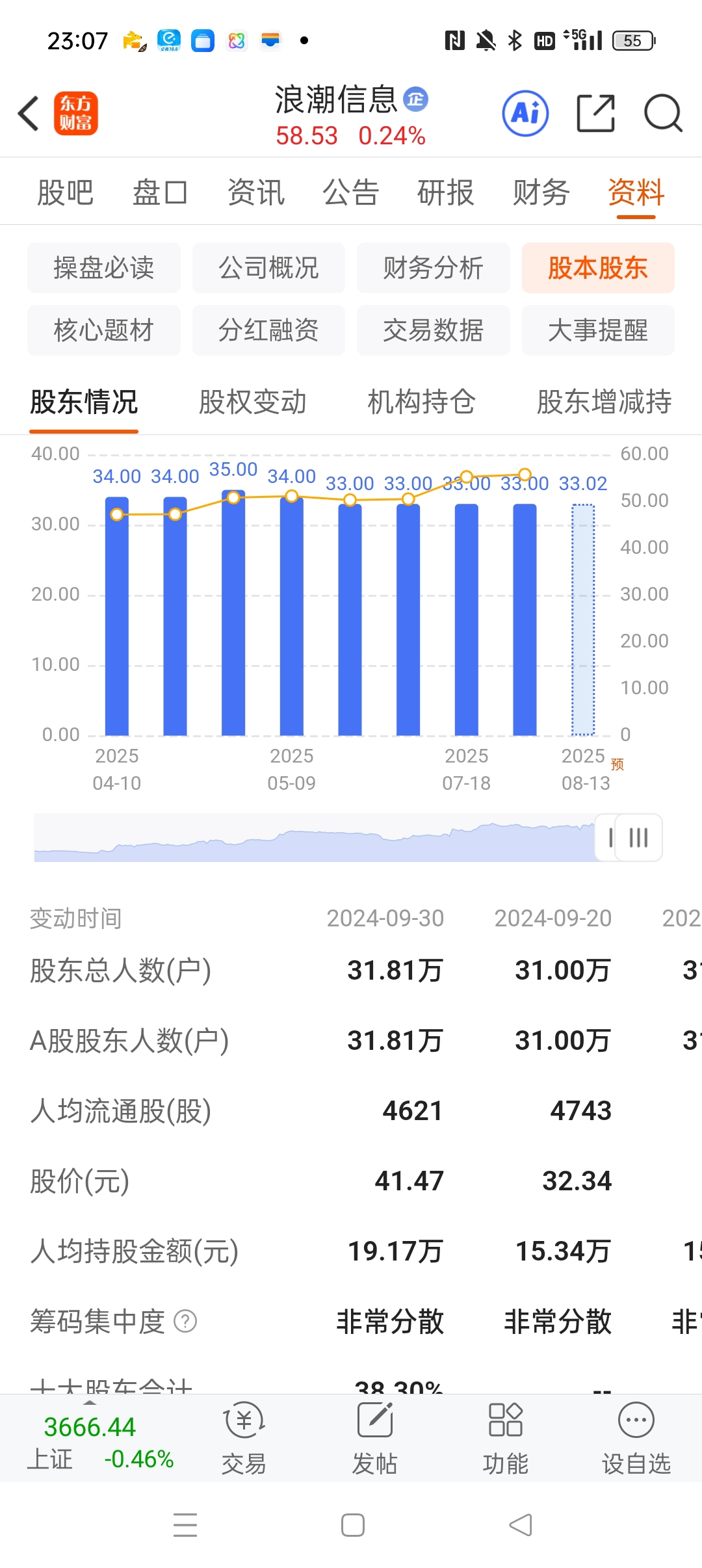Open 操盘必读 section
This screenshot has height=1568, width=702.
click(104, 268)
